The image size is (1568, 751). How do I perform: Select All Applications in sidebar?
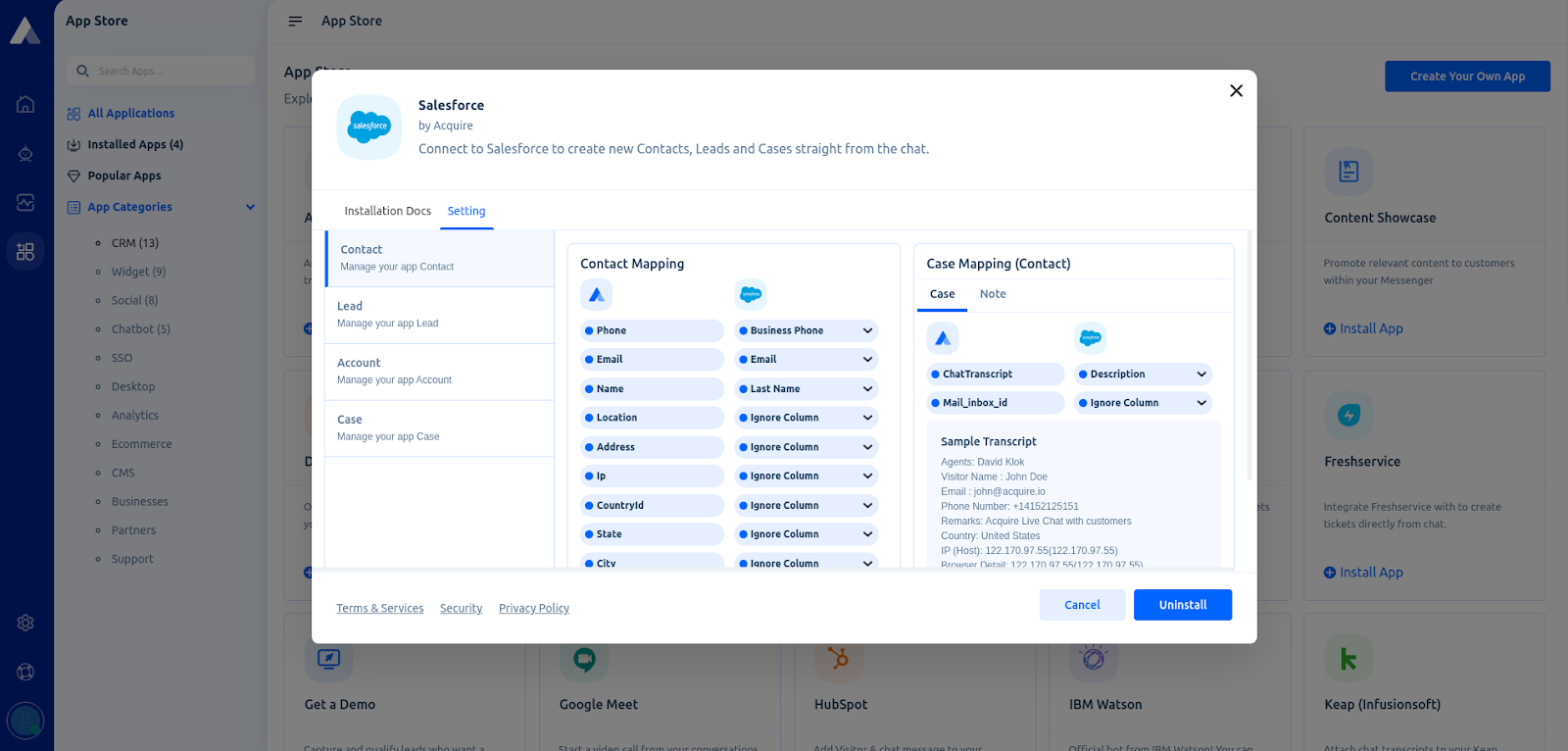pyautogui.click(x=131, y=114)
